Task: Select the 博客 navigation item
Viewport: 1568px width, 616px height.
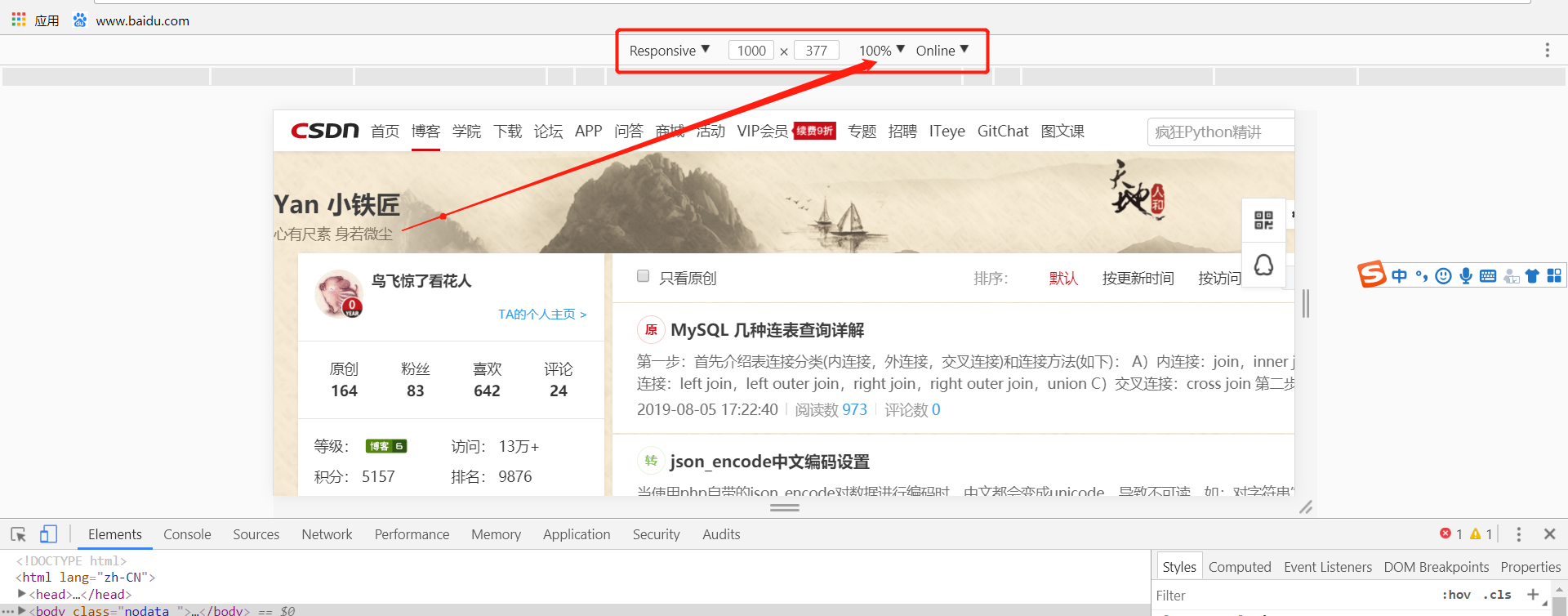Action: click(x=425, y=132)
